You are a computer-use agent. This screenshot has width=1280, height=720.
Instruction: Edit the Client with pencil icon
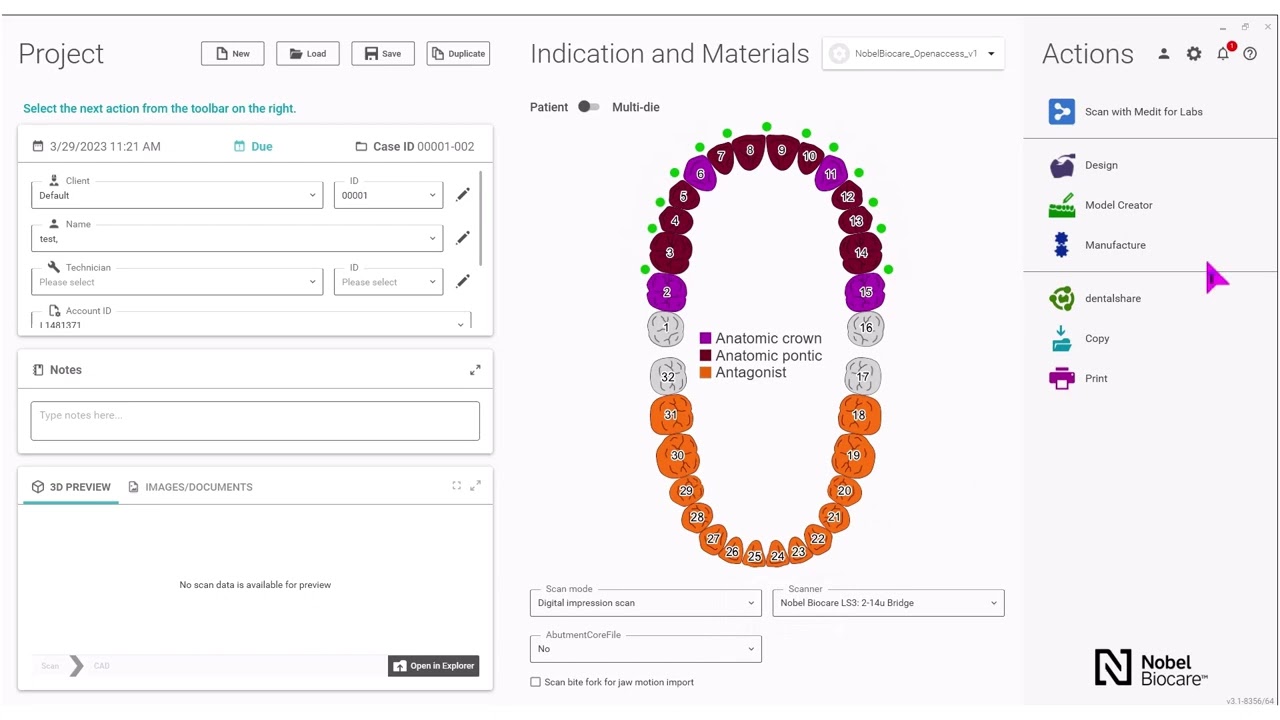(463, 195)
